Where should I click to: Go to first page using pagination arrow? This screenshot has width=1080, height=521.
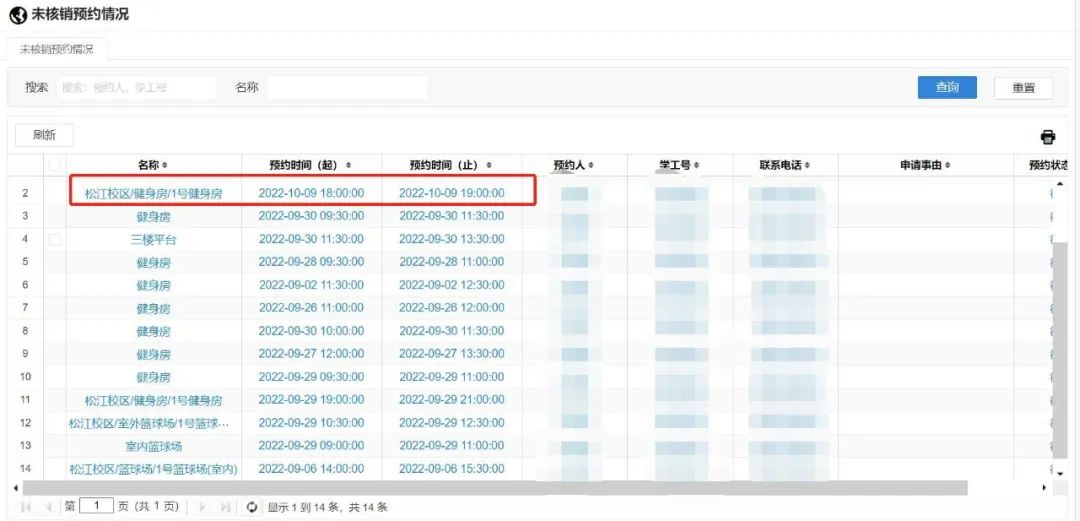tap(26, 507)
